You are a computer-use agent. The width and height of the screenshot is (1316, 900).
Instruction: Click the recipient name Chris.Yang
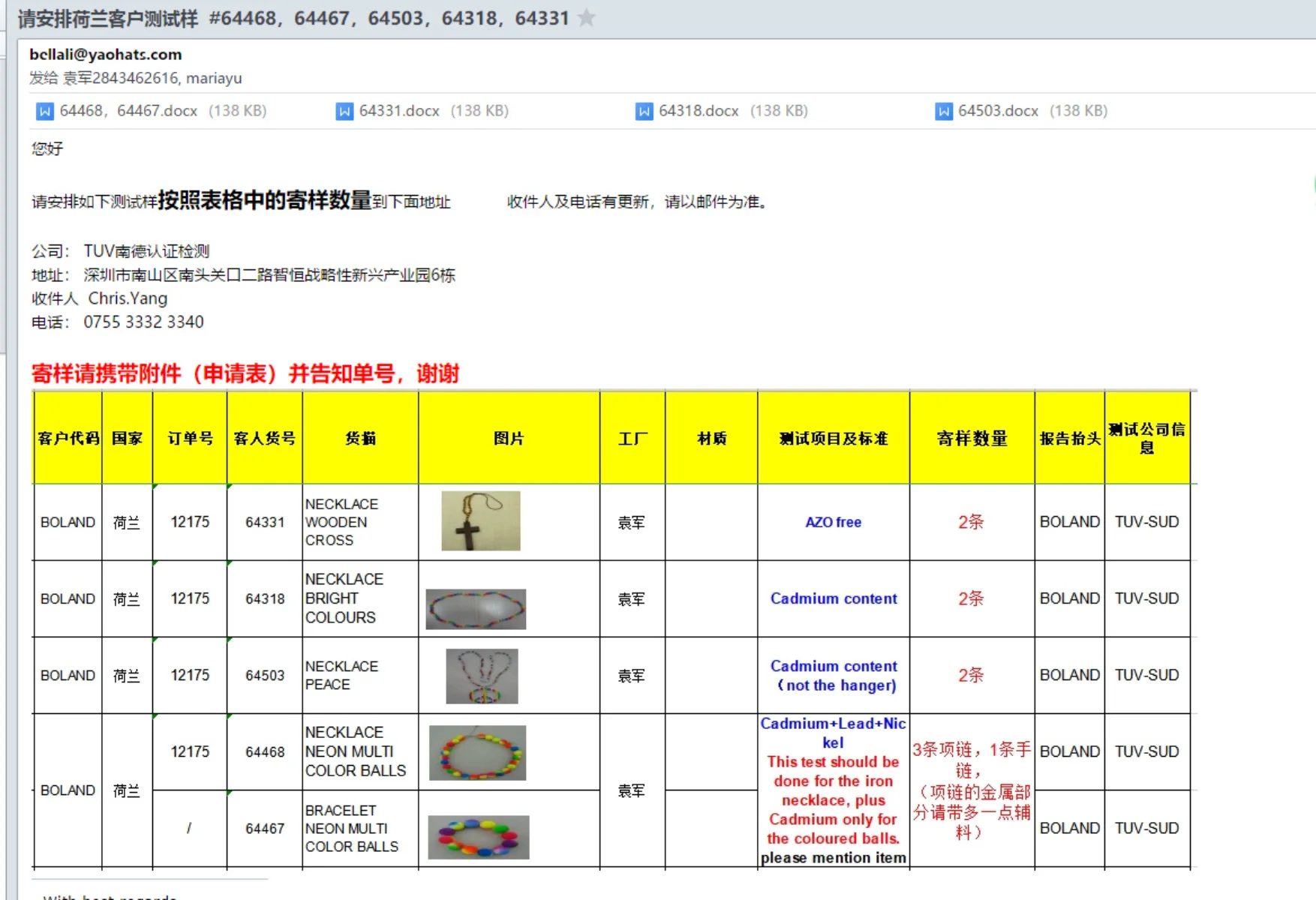(x=128, y=298)
